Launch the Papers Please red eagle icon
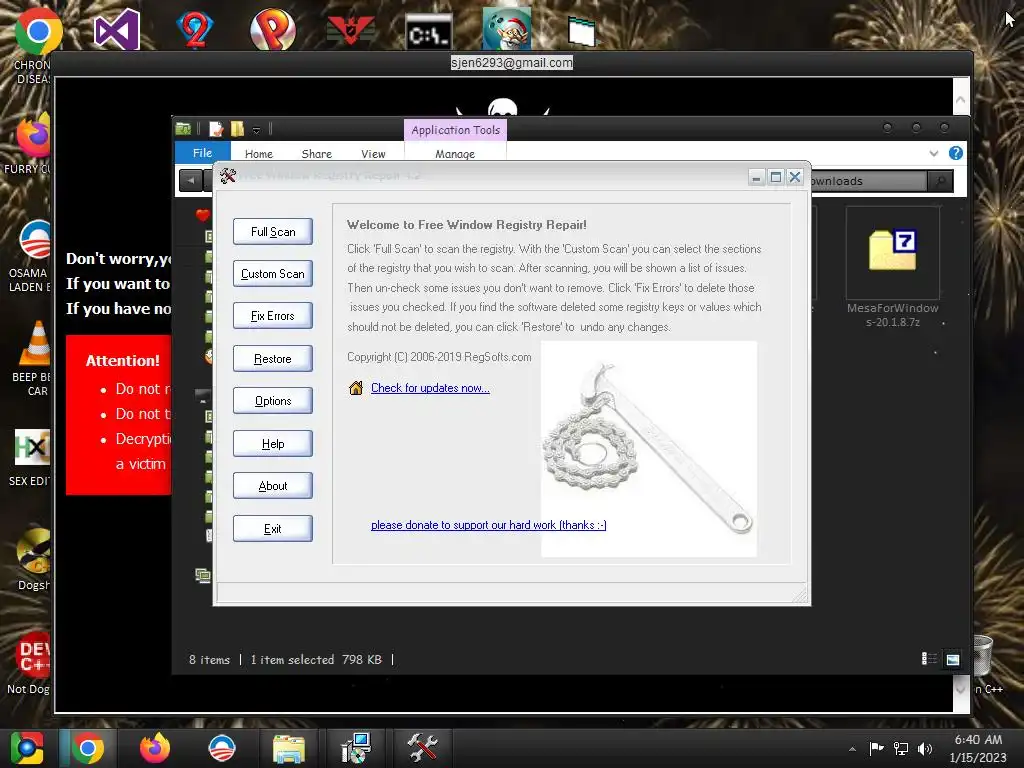 [x=351, y=29]
